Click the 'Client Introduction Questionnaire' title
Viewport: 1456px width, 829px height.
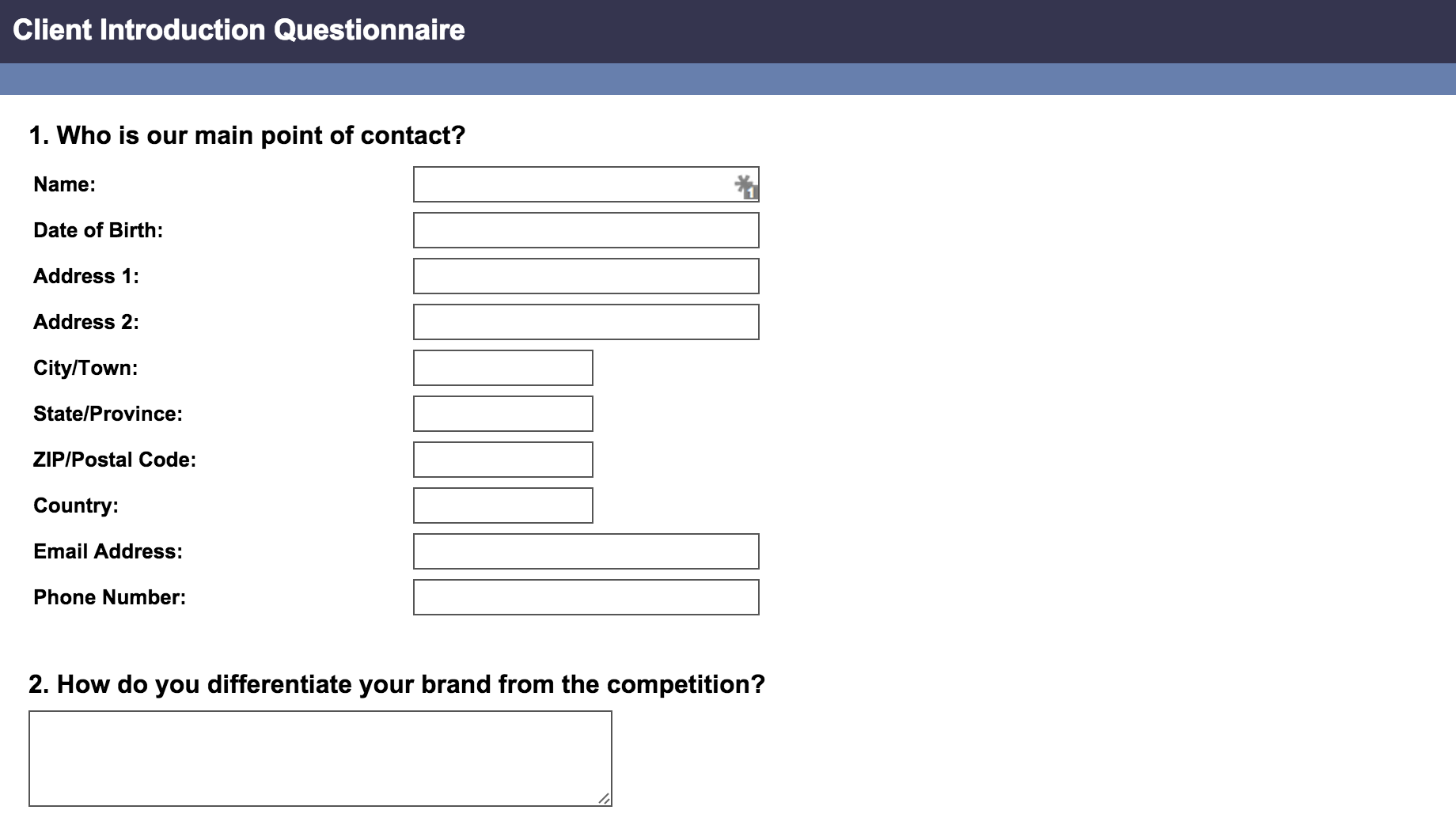tap(239, 30)
